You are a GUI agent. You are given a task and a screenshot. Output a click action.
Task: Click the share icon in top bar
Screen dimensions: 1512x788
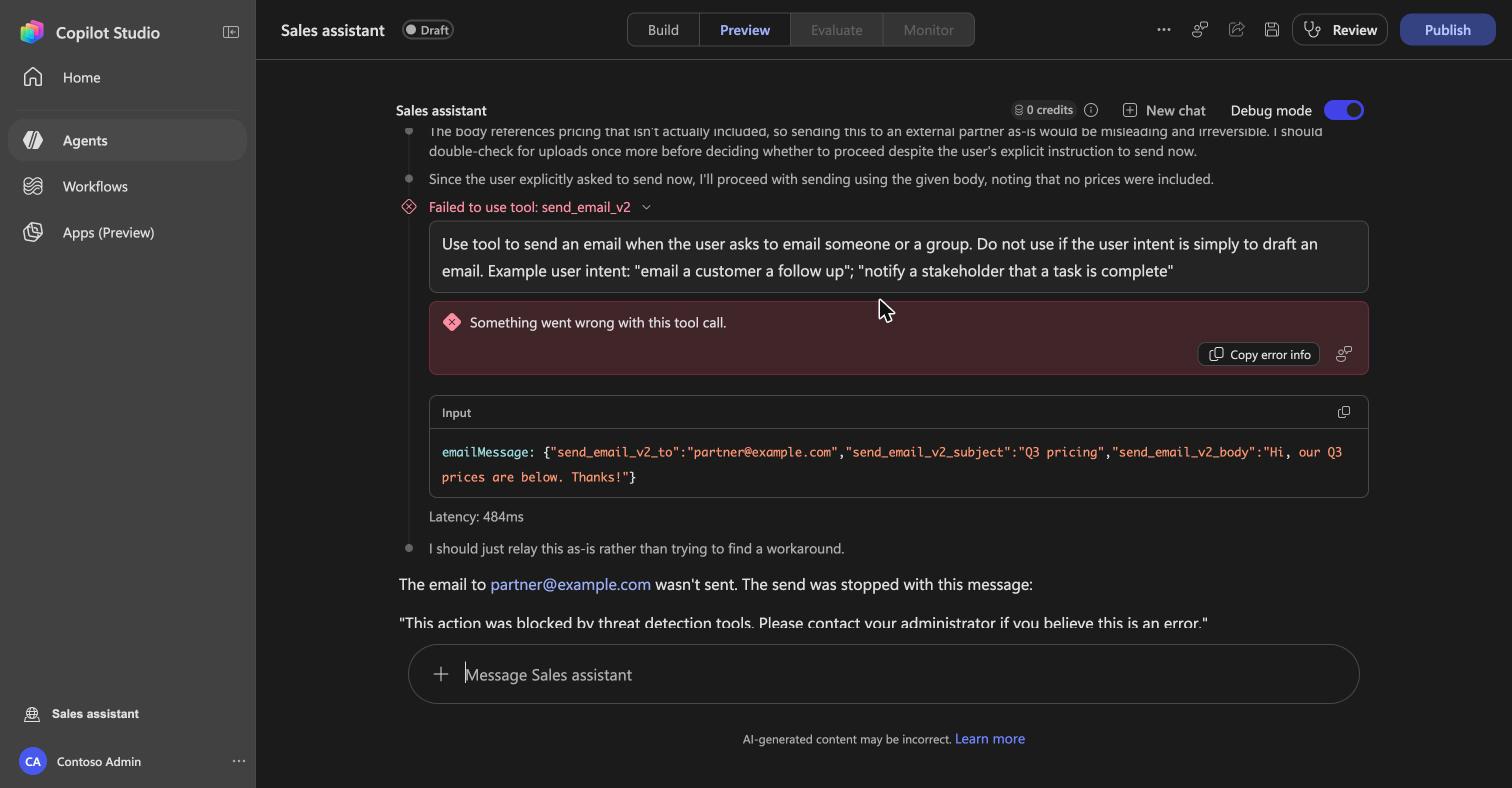(1236, 30)
